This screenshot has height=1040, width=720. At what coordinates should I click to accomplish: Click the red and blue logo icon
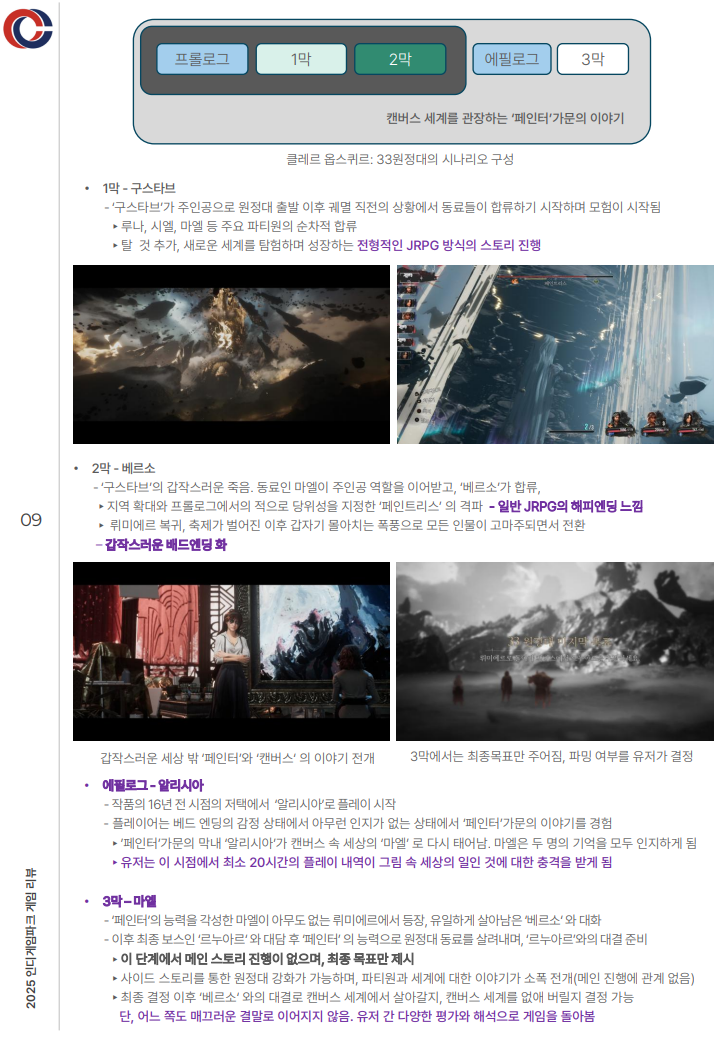click(x=28, y=29)
